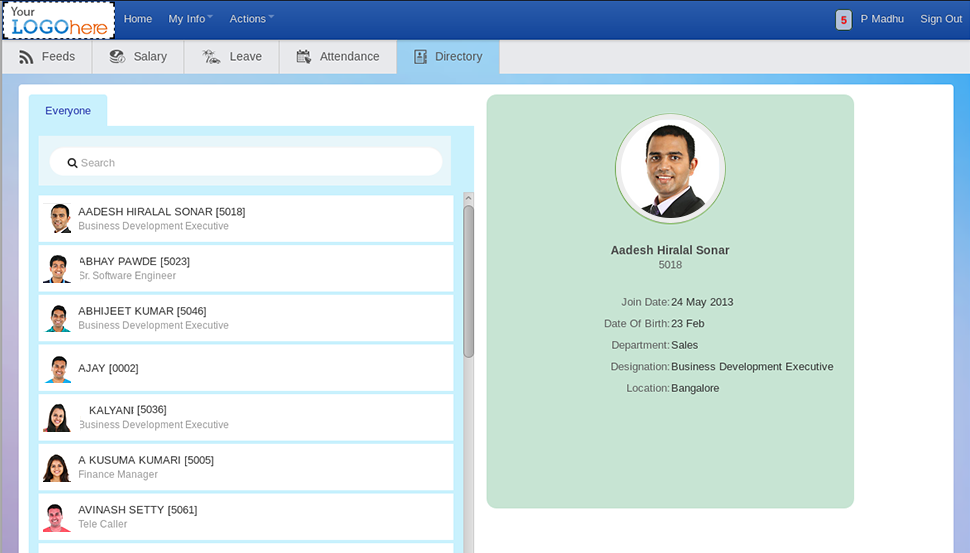Click the Leave palm tree icon
This screenshot has width=970, height=553.
click(211, 57)
